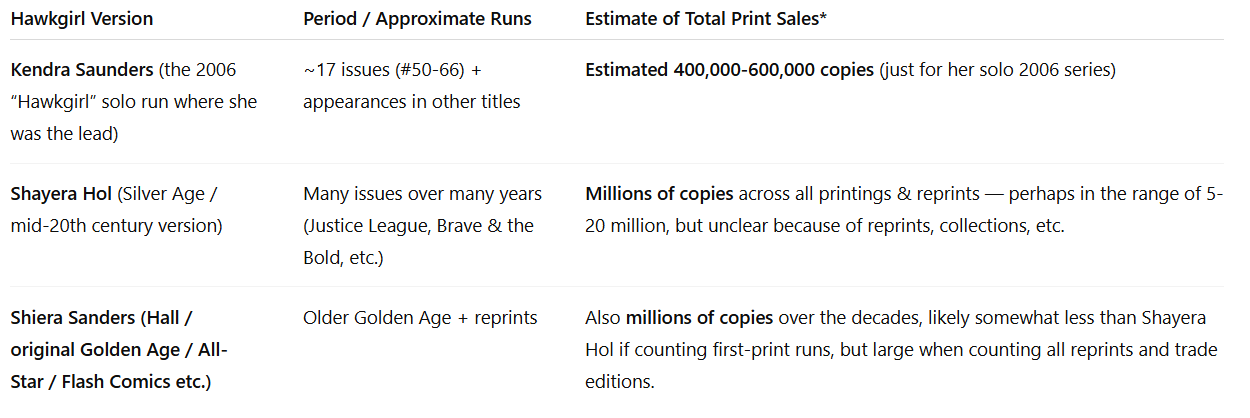
Task: Click the 'Older Golden Age + reprints' cell
Action: pyautogui.click(x=420, y=318)
